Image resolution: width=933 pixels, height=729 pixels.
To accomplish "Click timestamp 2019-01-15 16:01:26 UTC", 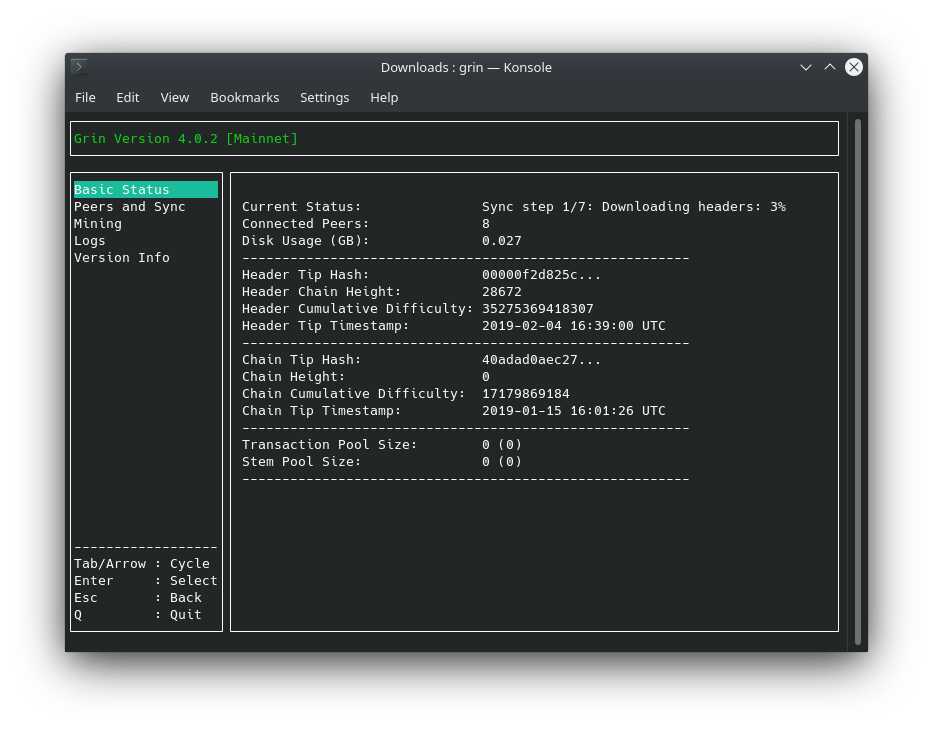I will point(574,411).
